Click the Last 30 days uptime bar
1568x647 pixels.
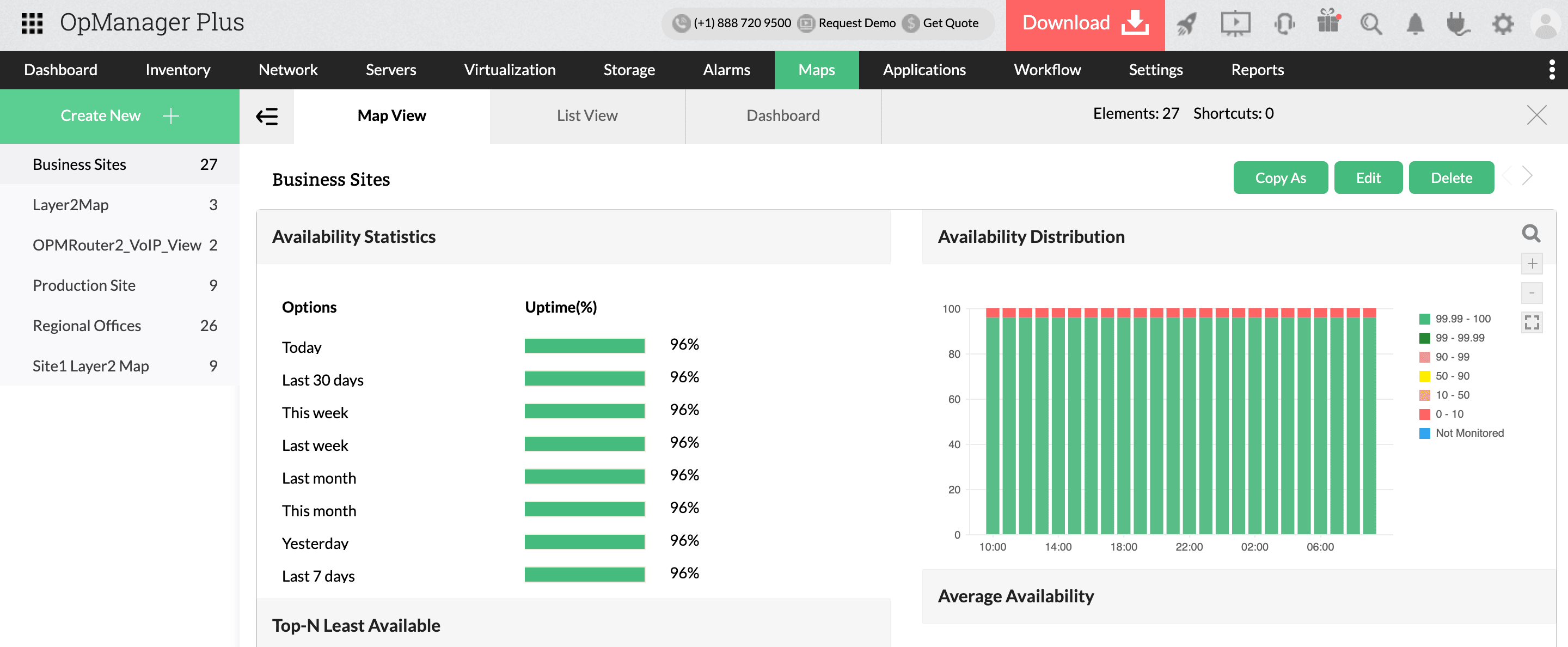(584, 379)
